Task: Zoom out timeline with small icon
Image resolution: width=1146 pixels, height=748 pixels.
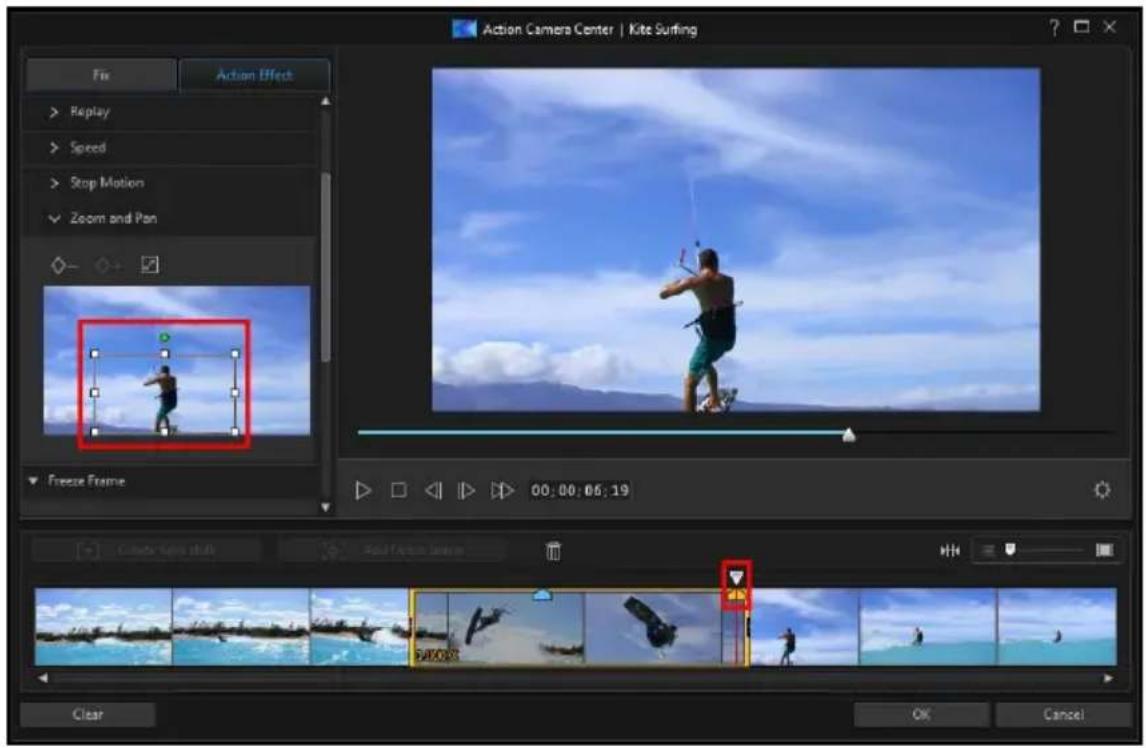Action: coord(987,550)
